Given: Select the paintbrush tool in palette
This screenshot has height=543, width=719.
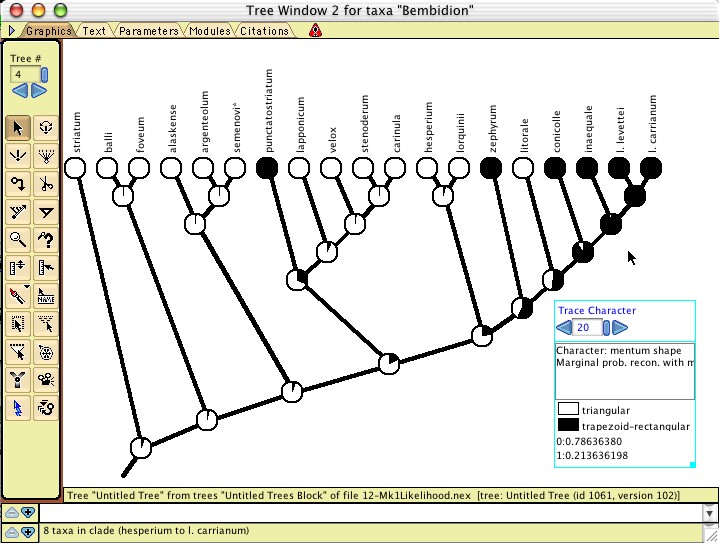Looking at the screenshot, I should point(18,295).
